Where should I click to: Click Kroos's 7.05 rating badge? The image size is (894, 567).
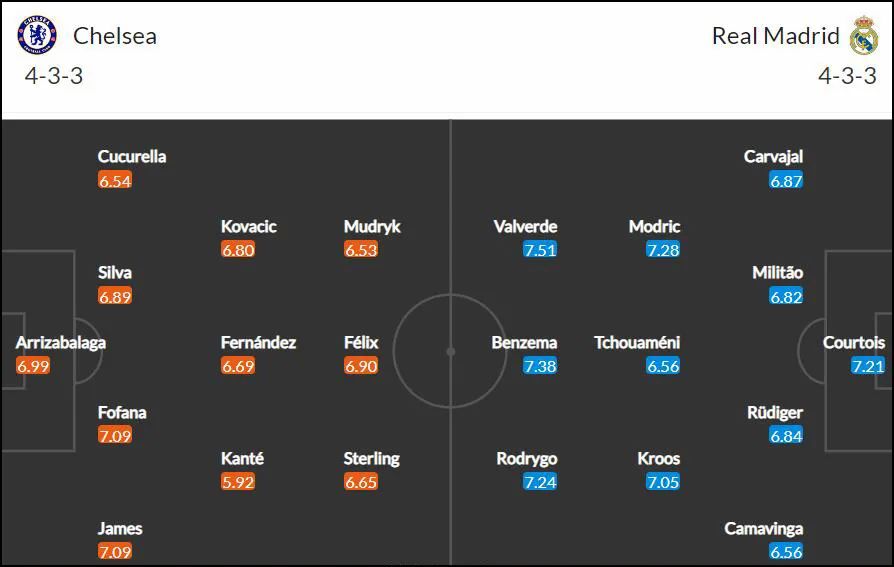(663, 481)
